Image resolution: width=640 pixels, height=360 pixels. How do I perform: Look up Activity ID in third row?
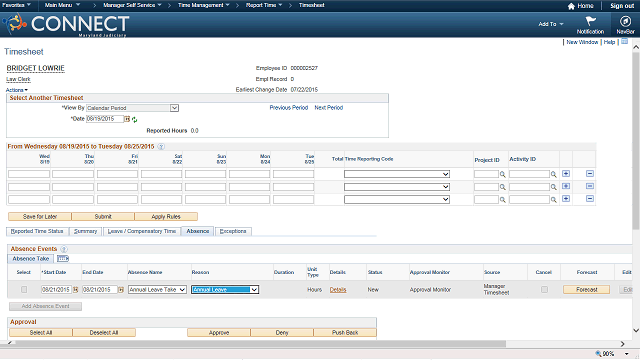pos(553,200)
